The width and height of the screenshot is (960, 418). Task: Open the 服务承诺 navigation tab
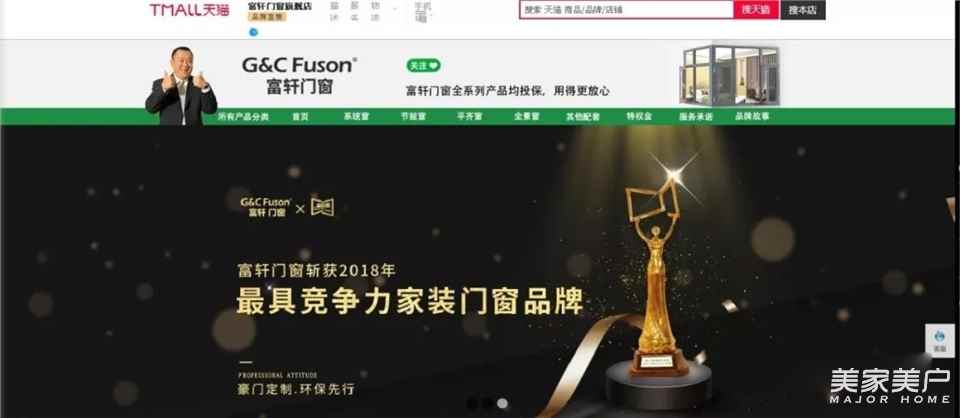696,116
